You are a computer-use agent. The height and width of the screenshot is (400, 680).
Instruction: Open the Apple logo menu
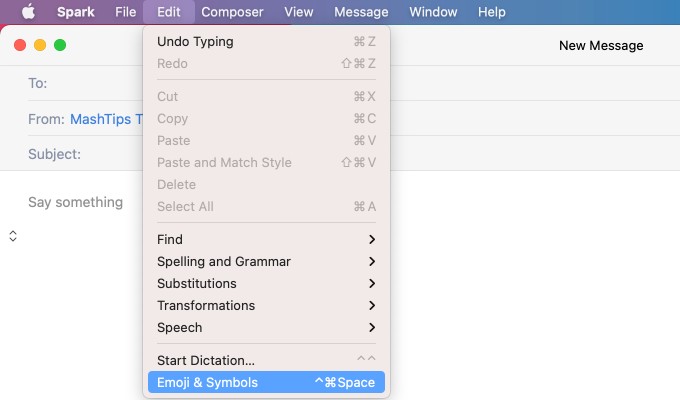(28, 12)
